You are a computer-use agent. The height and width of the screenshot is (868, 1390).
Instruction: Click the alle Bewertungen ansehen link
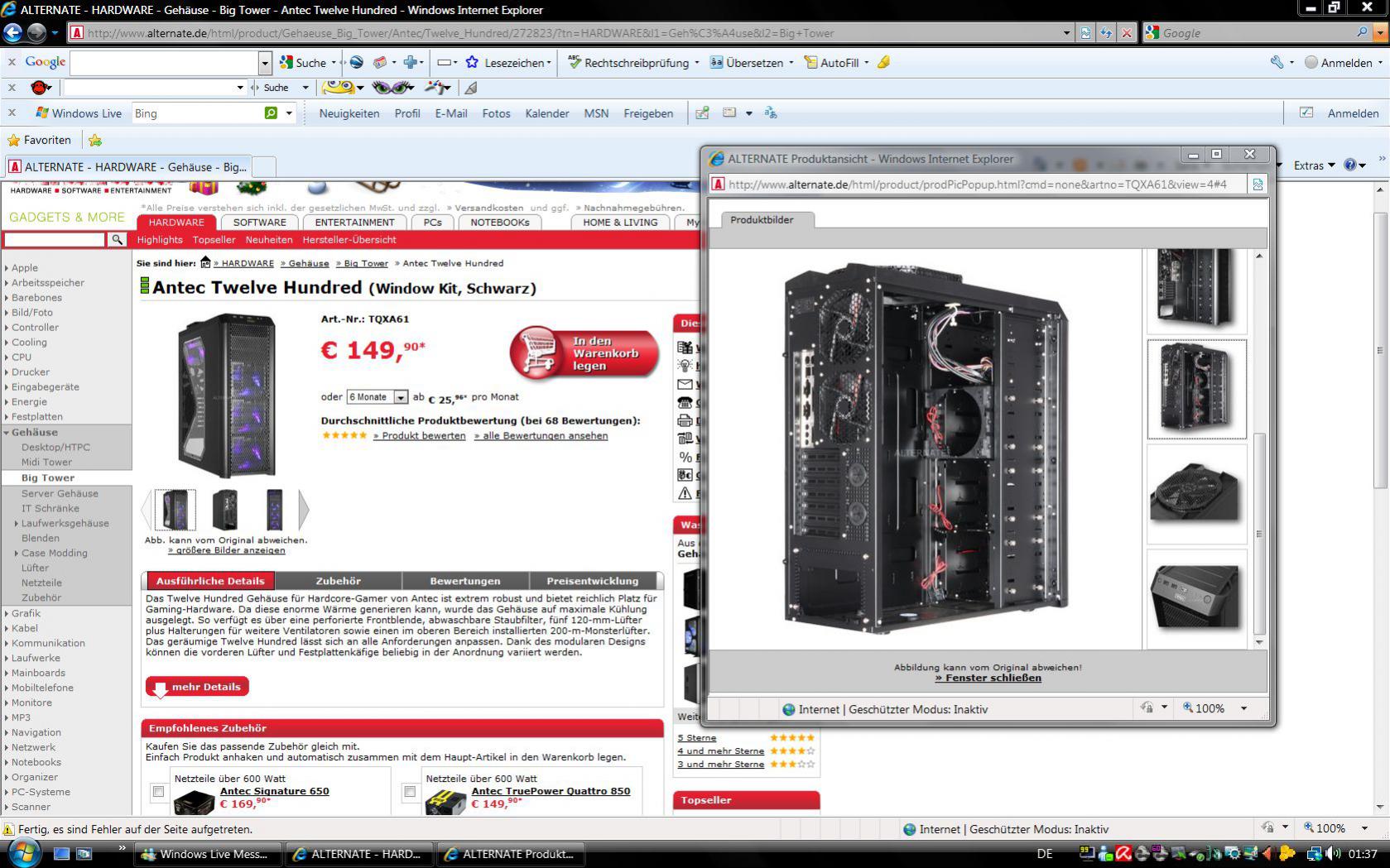point(541,436)
